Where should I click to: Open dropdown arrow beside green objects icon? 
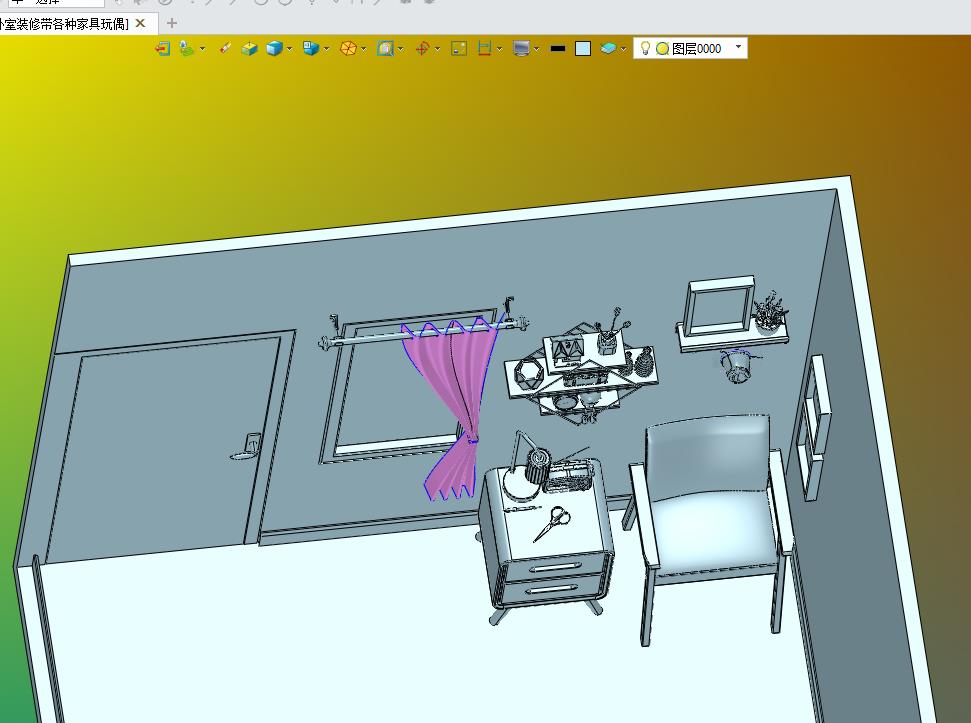click(202, 48)
